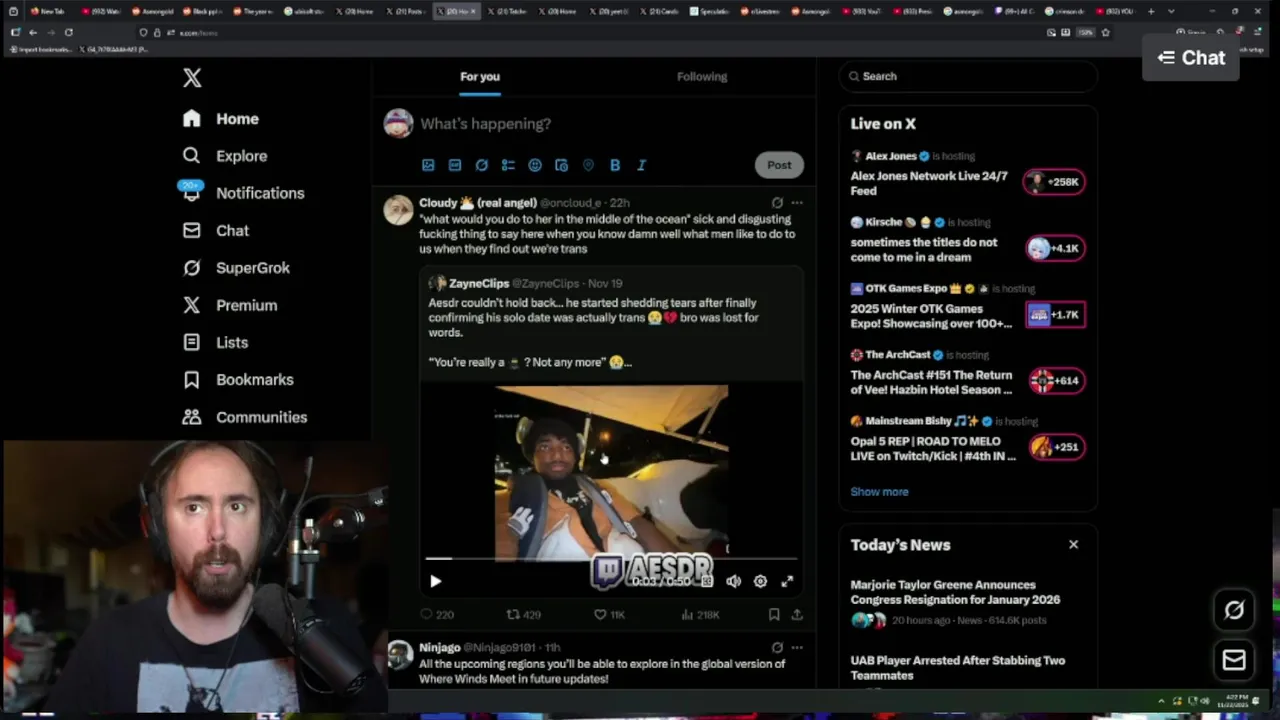Open ZayneClips quoted profile name

(478, 283)
